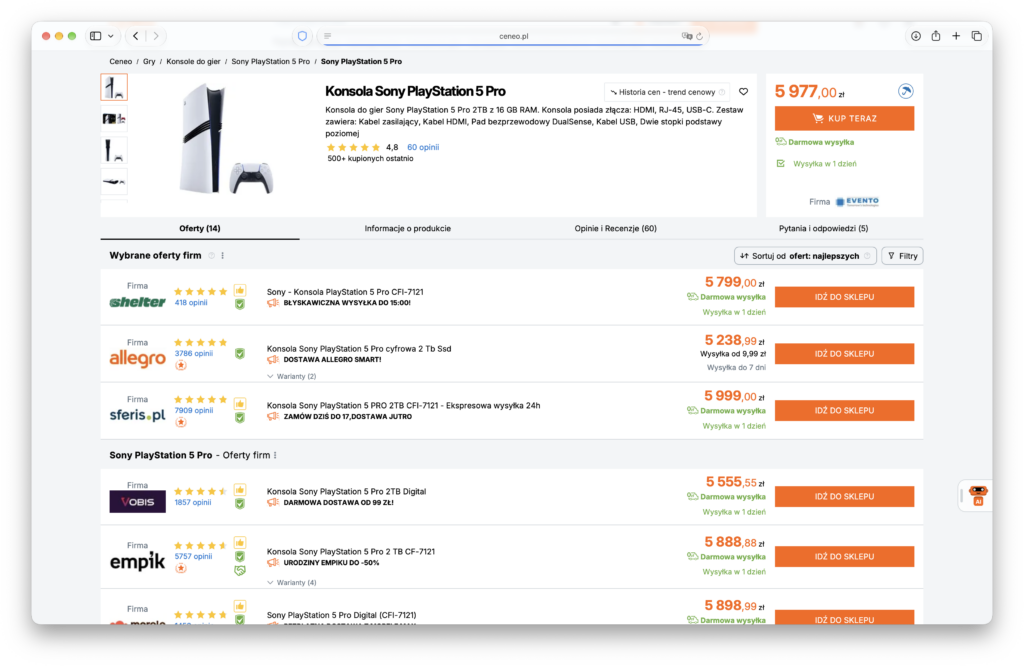Open the Opinie i Recenzje (60) tab

(x=615, y=229)
